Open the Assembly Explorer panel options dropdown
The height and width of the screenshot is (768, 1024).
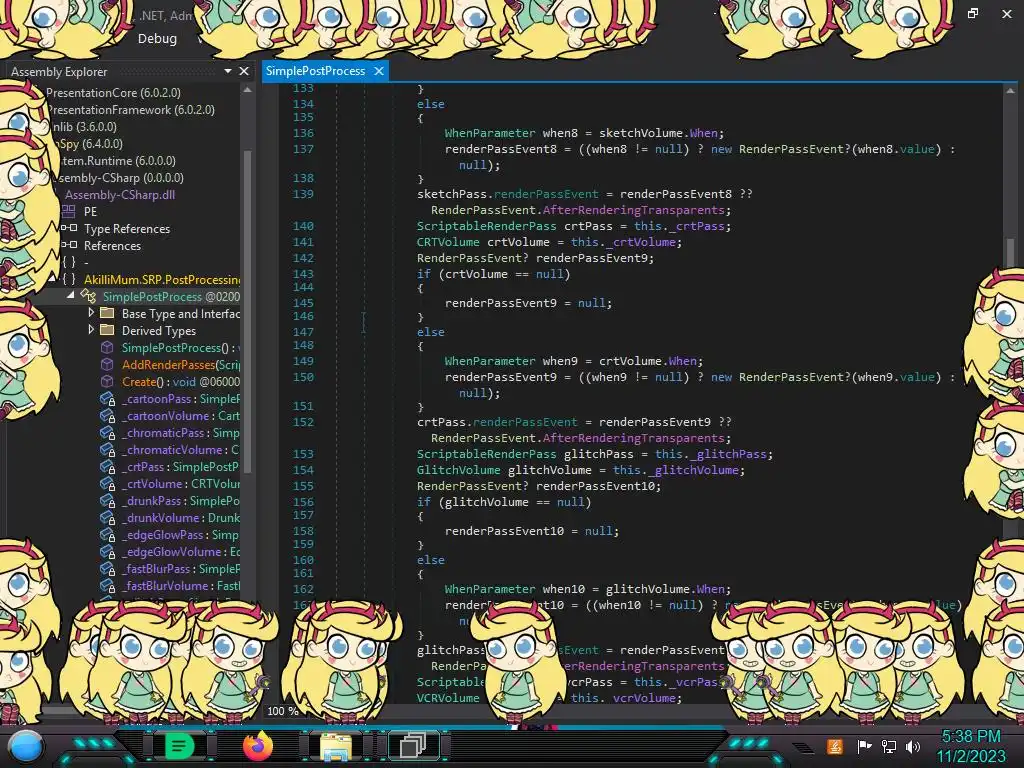pos(228,71)
